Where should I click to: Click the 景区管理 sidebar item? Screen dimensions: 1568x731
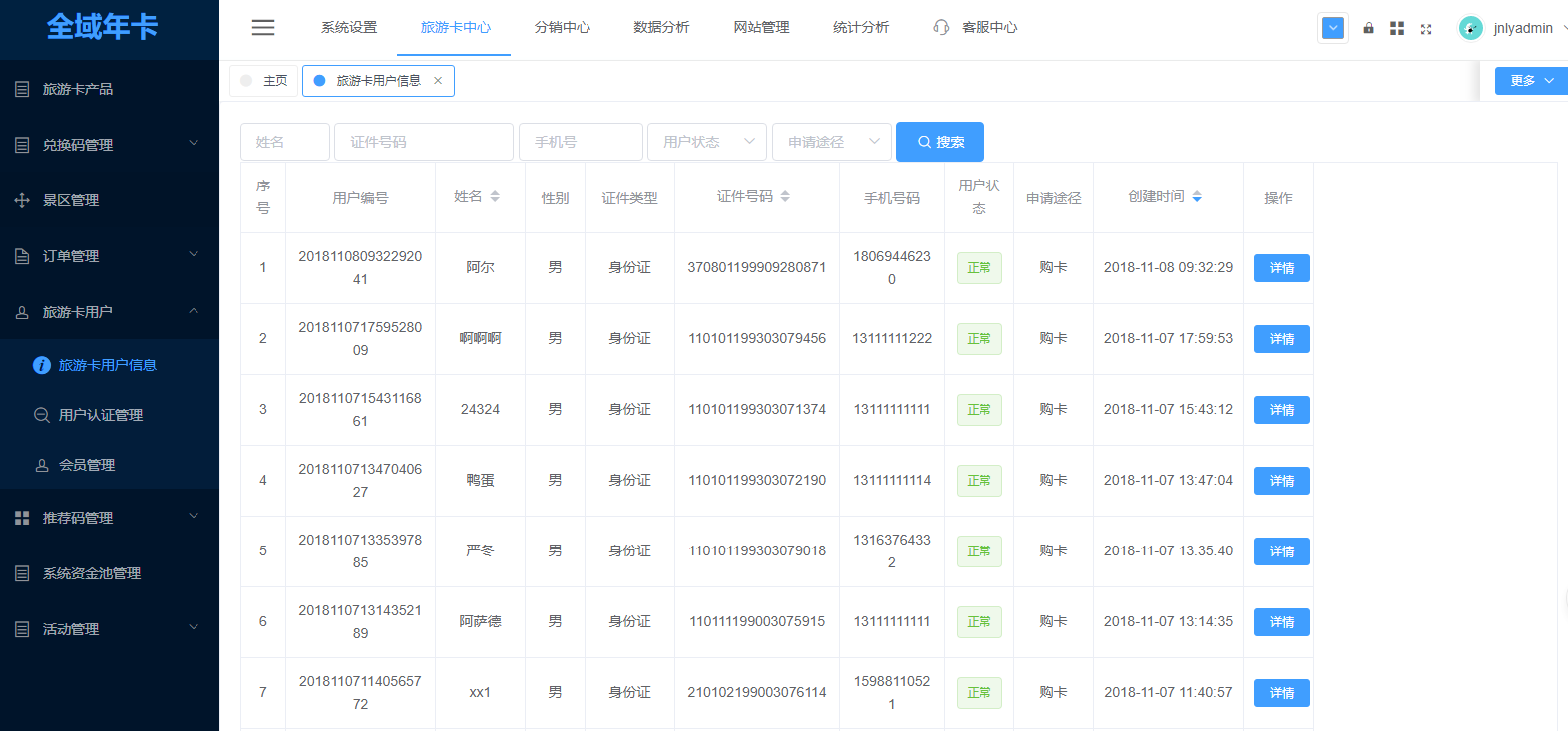coord(71,200)
